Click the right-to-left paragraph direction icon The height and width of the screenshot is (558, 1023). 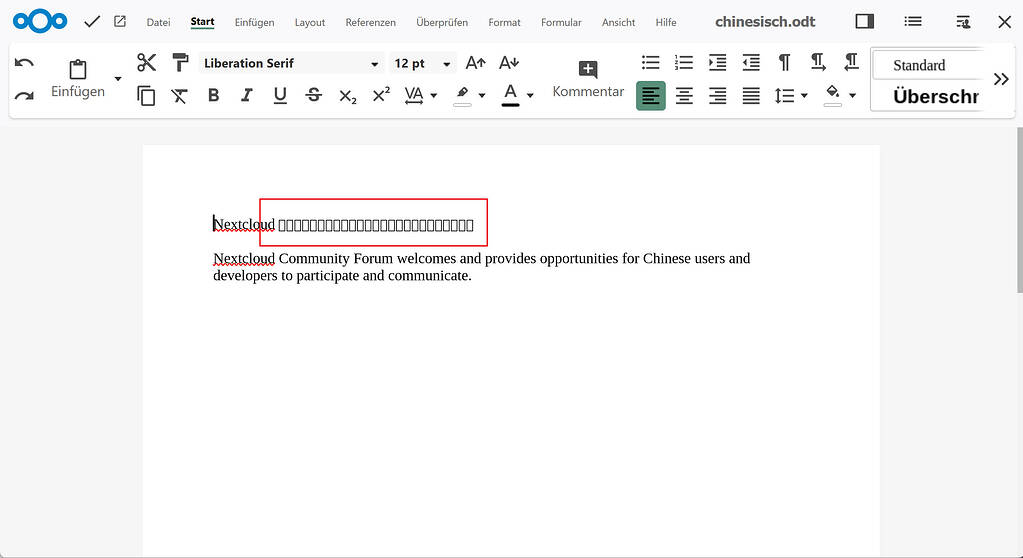851,63
